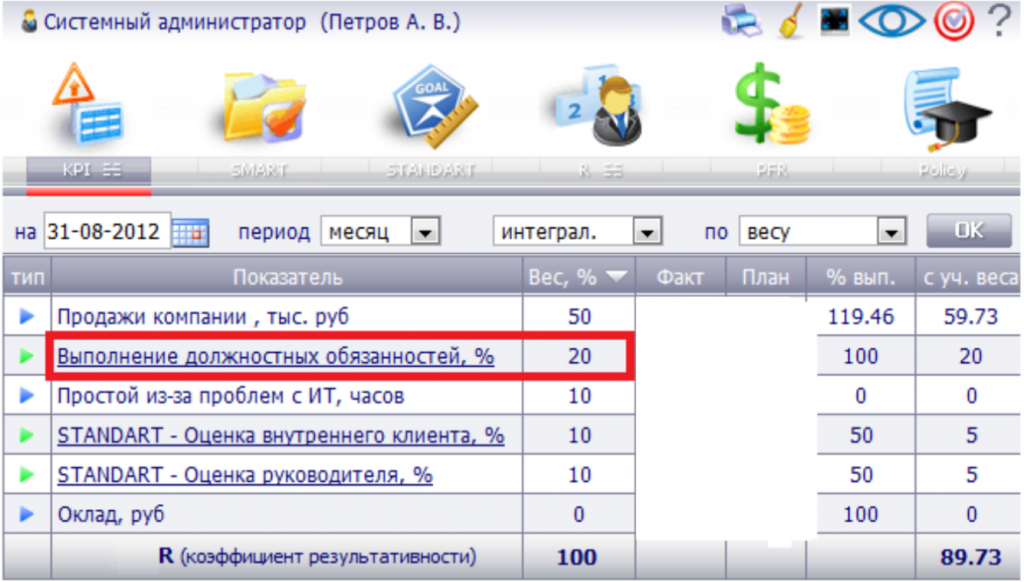Viewport: 1024px width, 582px height.
Task: Click the printer icon in header
Action: [741, 21]
